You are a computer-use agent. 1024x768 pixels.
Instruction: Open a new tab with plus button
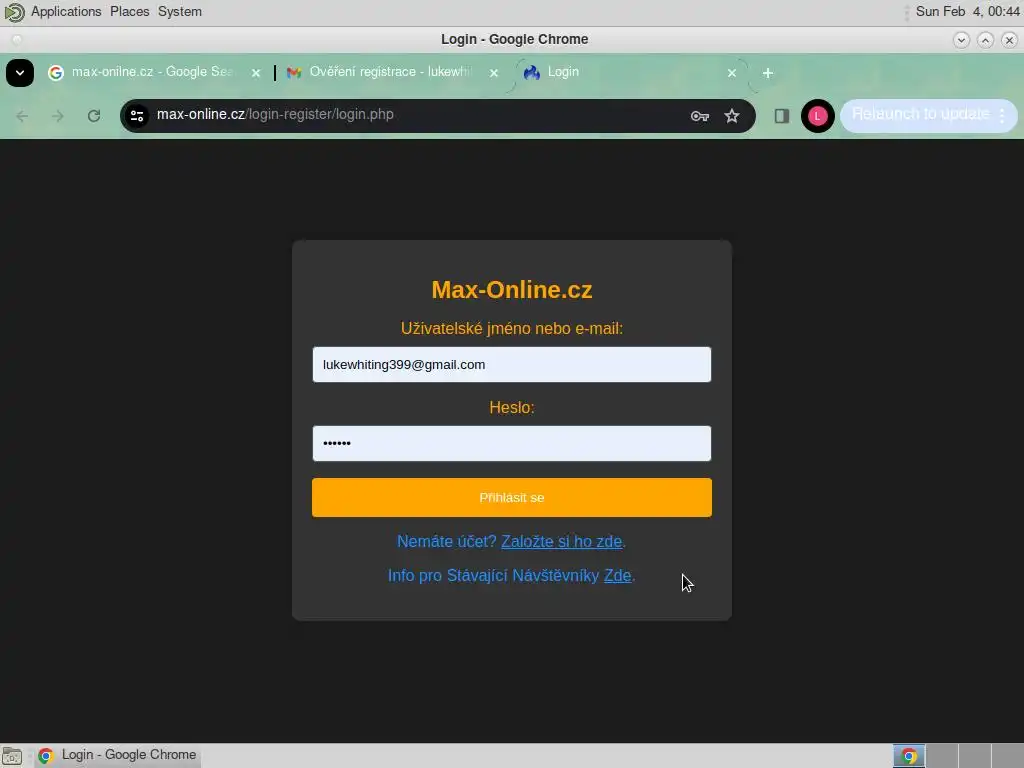(768, 73)
